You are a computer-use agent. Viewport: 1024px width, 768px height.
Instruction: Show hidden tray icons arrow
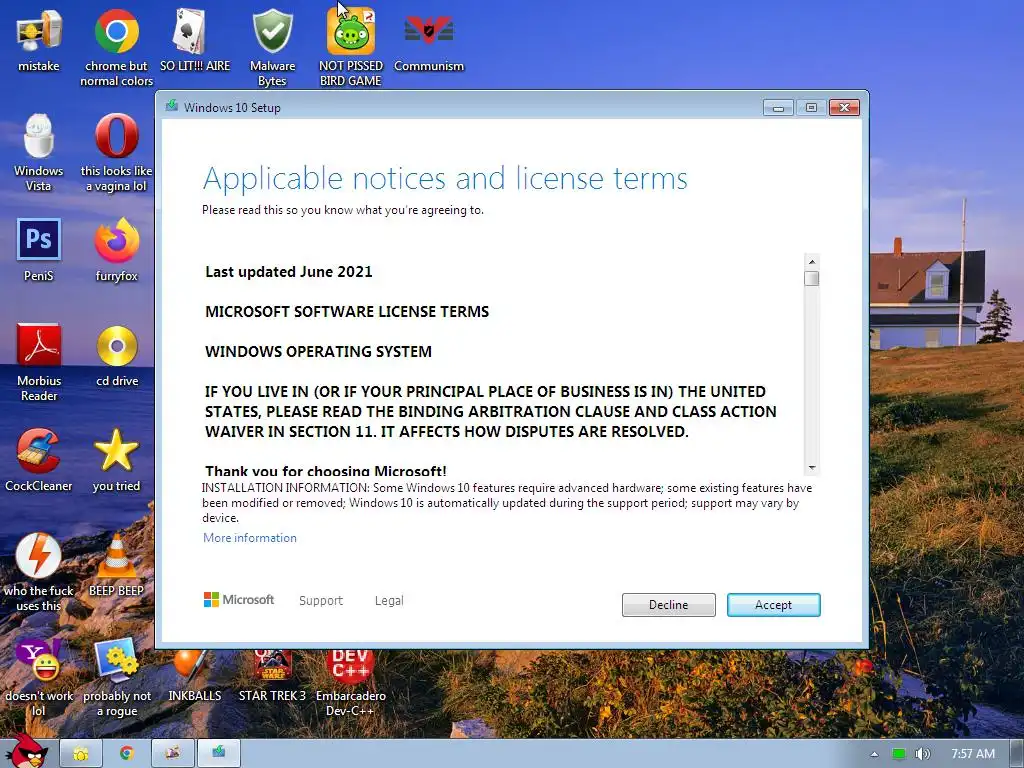click(x=874, y=754)
